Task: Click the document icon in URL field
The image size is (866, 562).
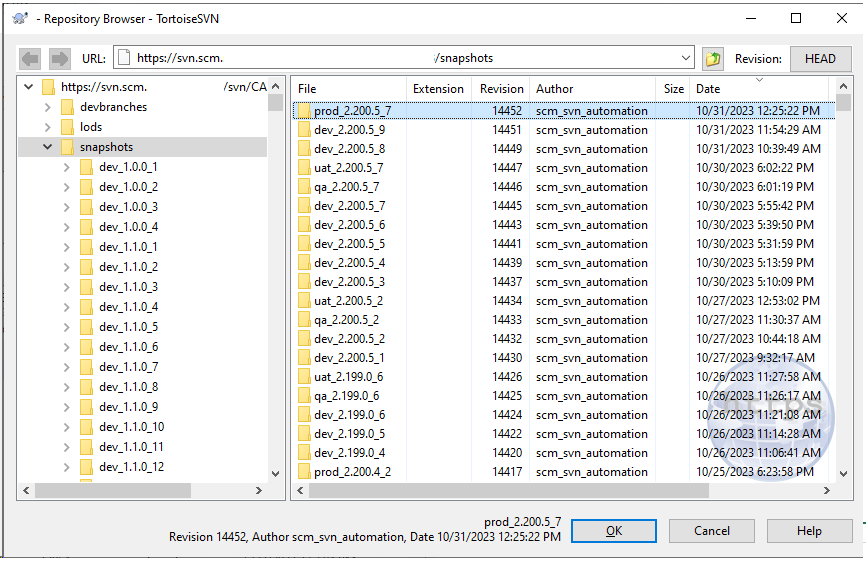Action: (124, 57)
